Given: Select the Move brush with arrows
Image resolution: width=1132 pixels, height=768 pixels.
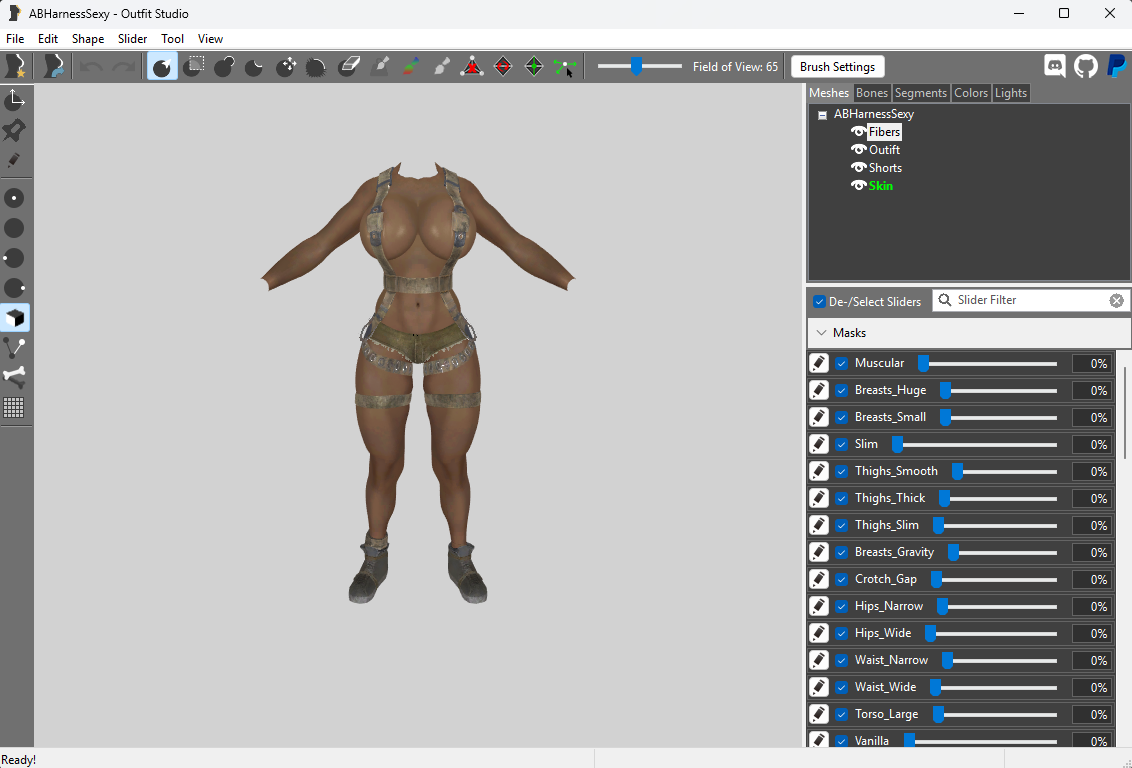Looking at the screenshot, I should (286, 66).
